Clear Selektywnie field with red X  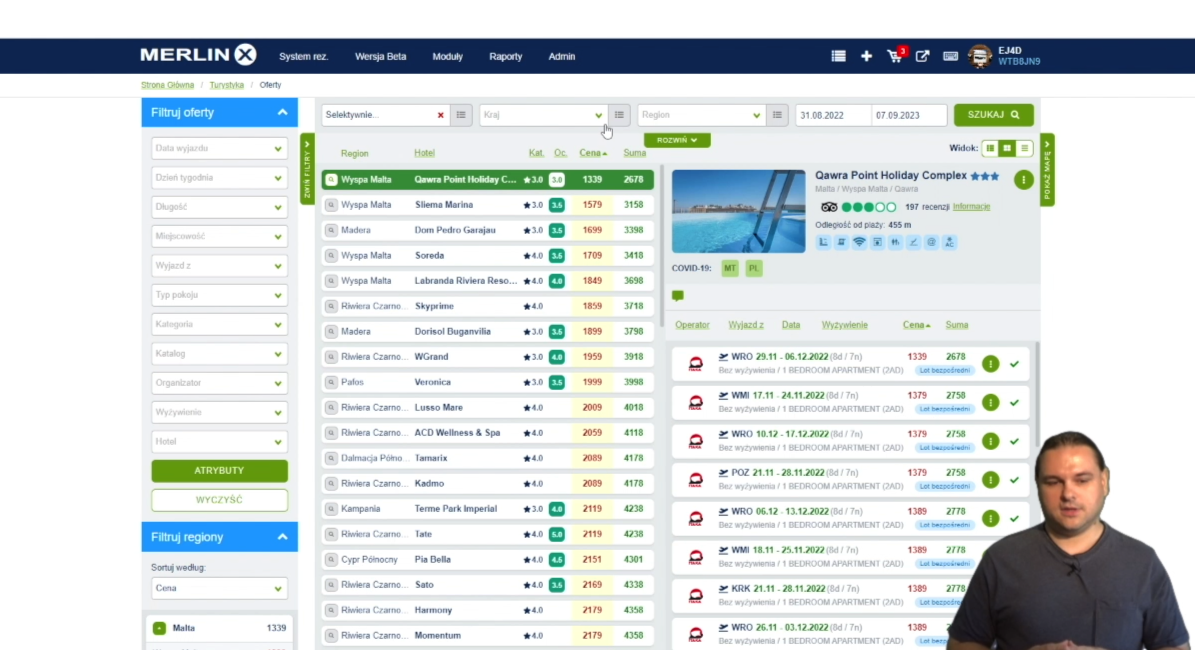click(x=440, y=115)
